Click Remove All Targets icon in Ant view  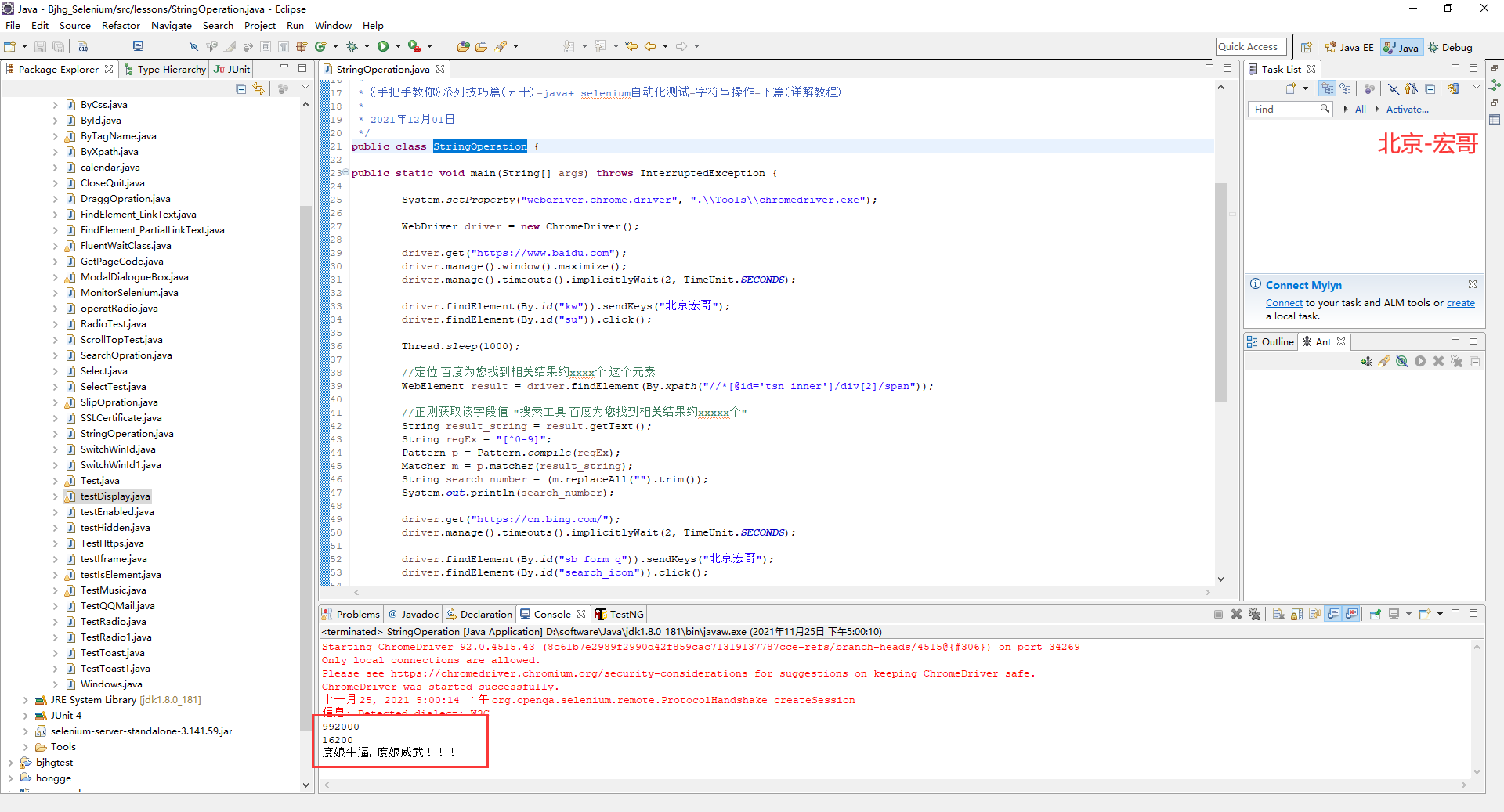coord(1456,361)
